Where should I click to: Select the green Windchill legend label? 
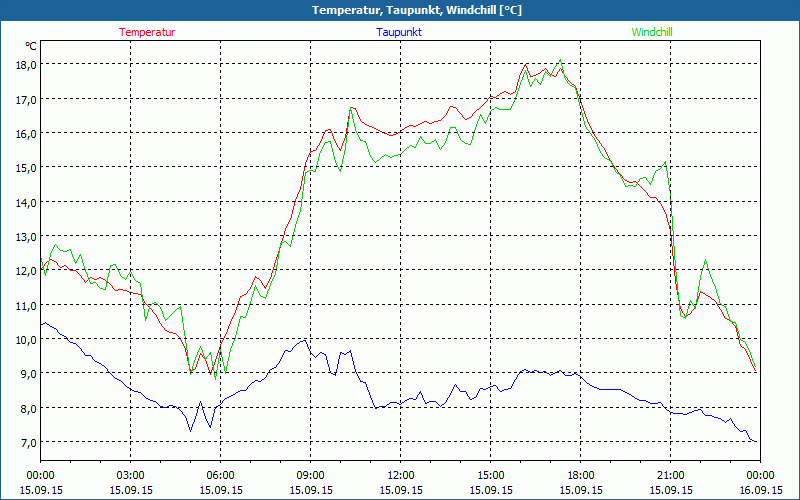652,32
